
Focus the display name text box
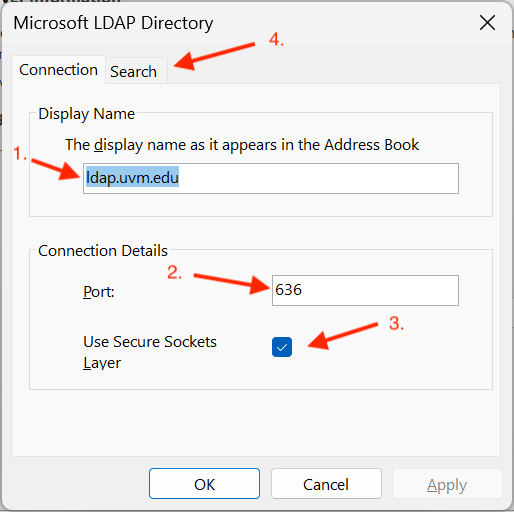pos(271,178)
